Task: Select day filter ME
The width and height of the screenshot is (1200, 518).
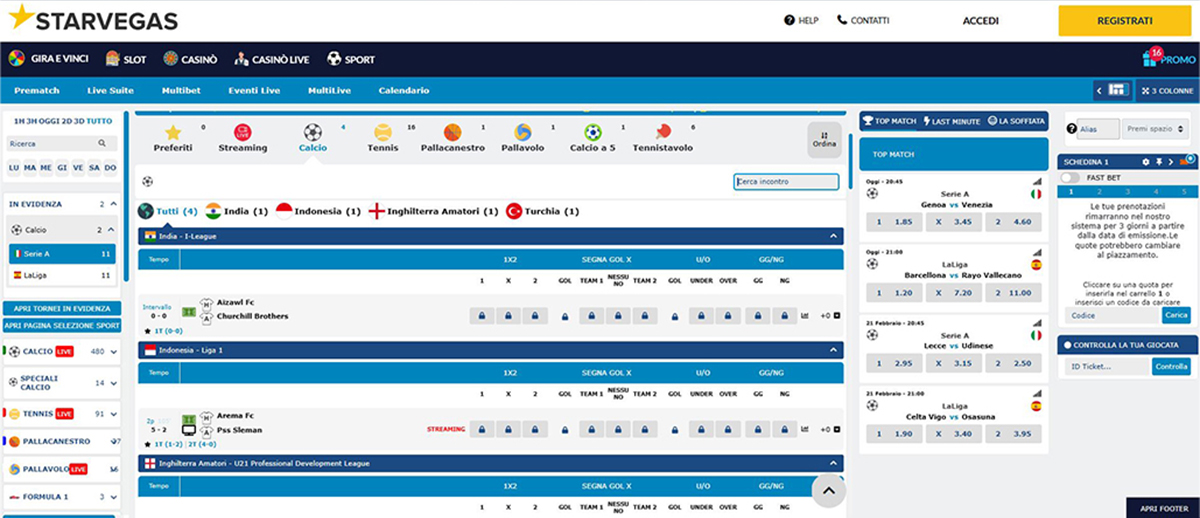Action: pyautogui.click(x=46, y=167)
